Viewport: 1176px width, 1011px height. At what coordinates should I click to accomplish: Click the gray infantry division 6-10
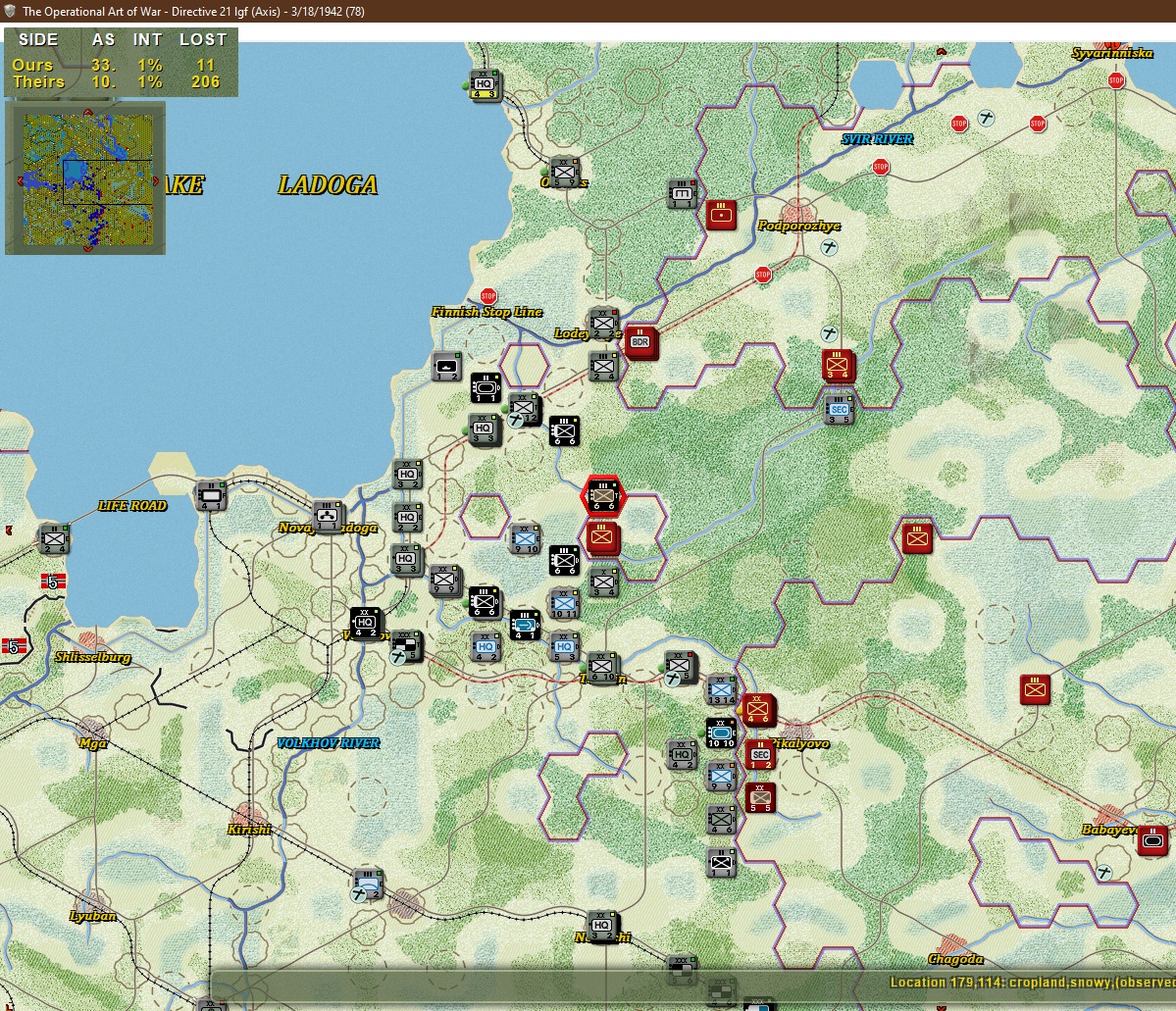tap(603, 668)
